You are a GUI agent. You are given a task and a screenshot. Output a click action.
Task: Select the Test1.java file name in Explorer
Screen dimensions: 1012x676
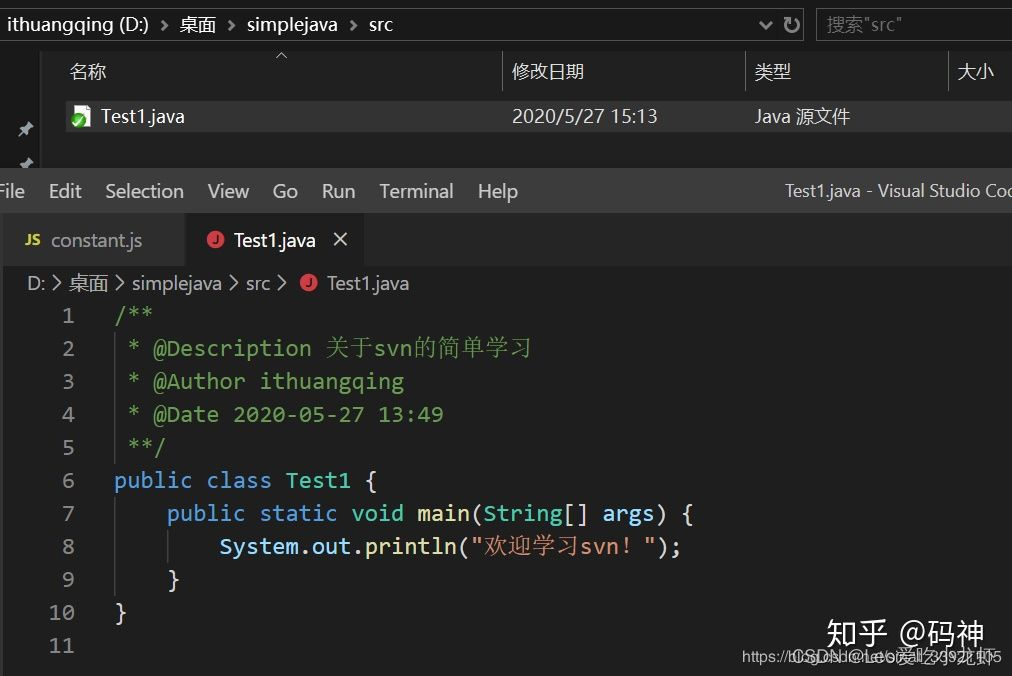[143, 116]
